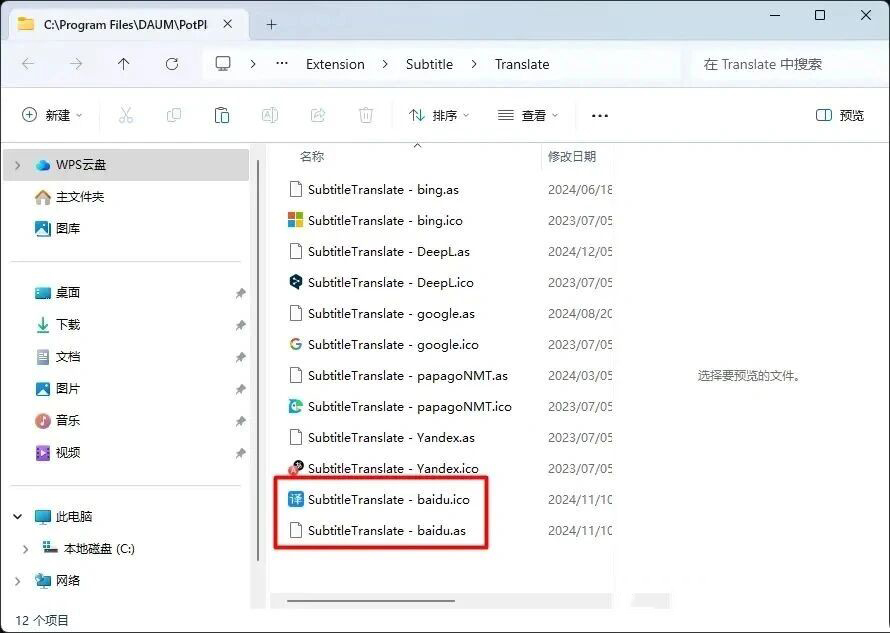Open the 排序 sort dropdown

coord(440,115)
